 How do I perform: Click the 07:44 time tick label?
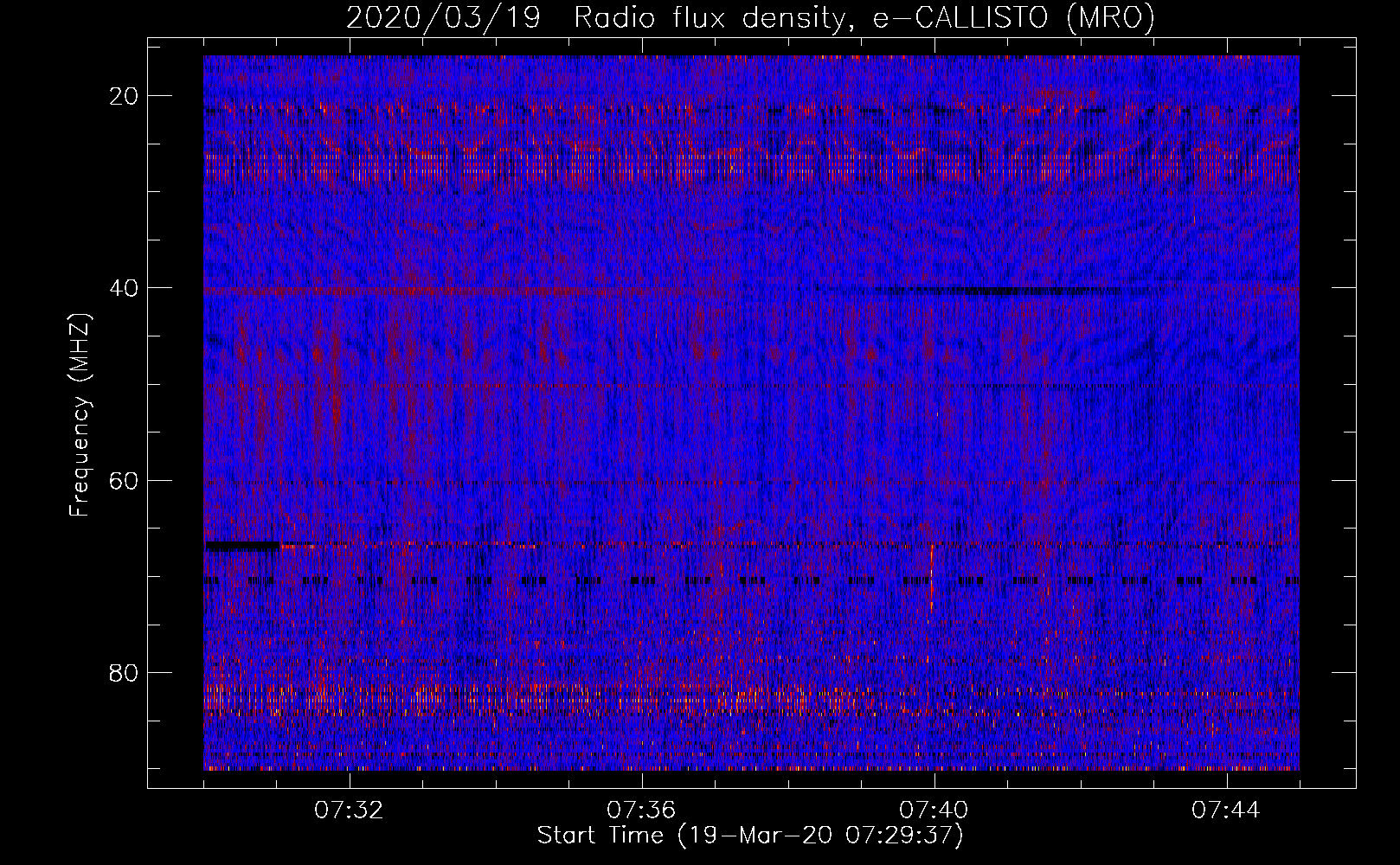point(1226,811)
